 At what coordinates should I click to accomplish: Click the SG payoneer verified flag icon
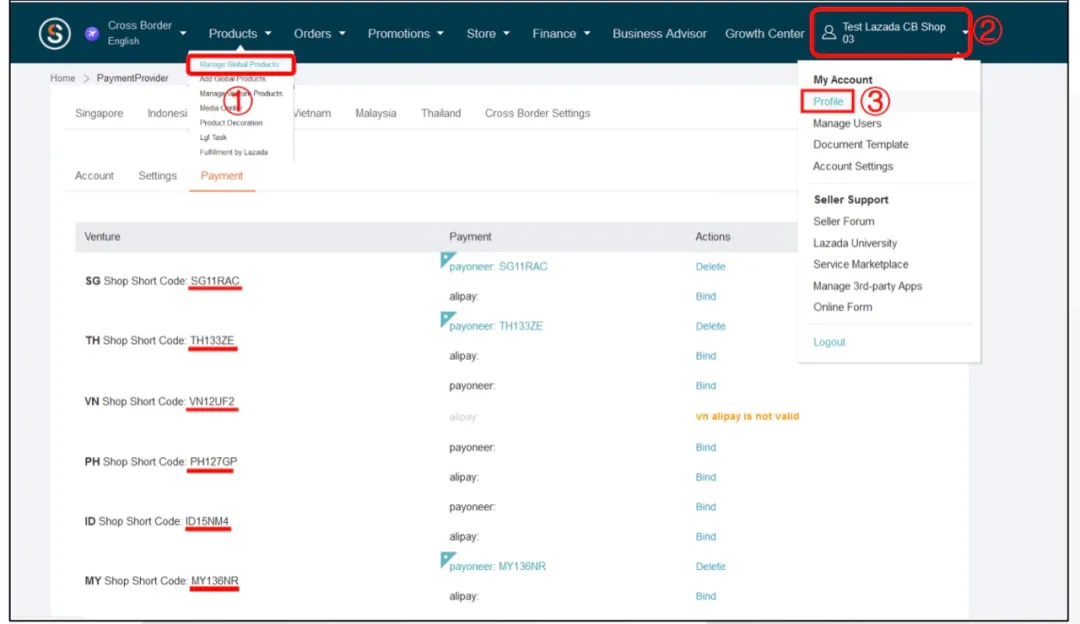pos(447,259)
